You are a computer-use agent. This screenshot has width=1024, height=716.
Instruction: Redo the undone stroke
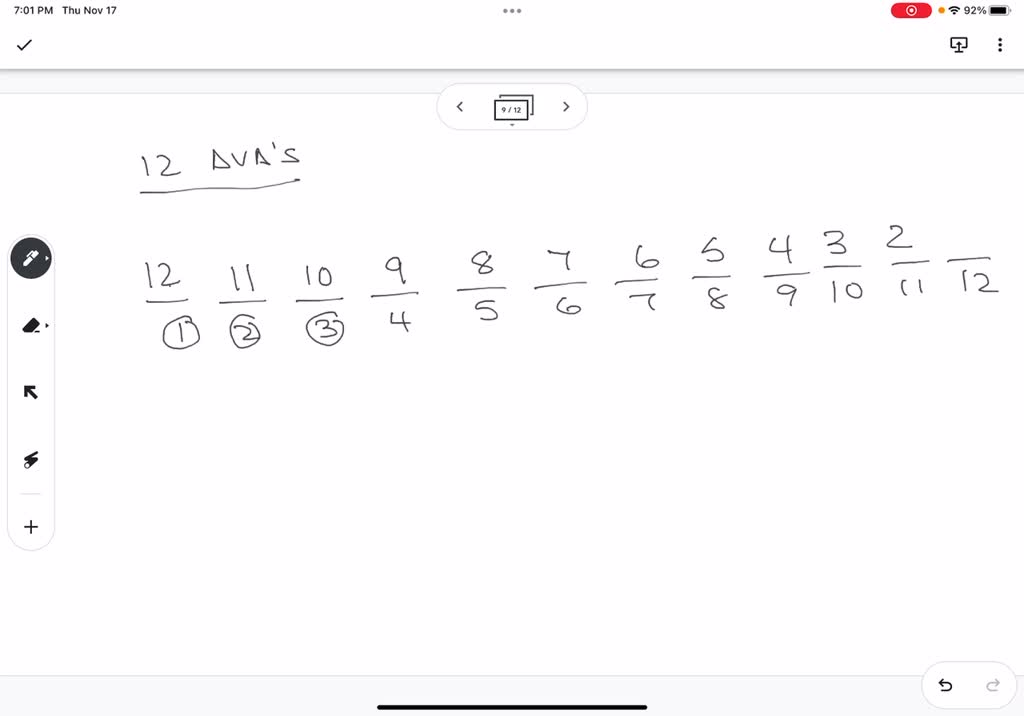coord(993,685)
